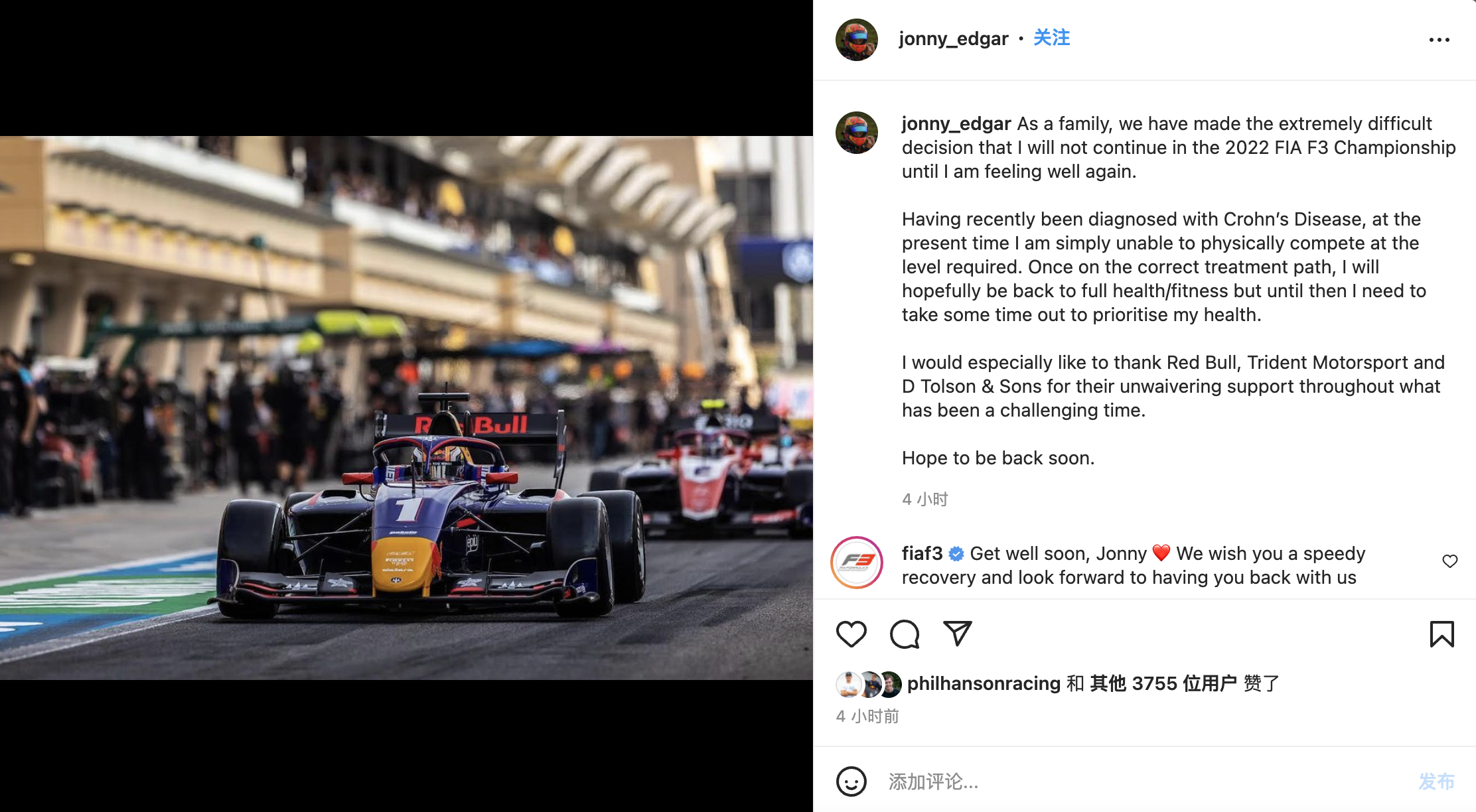Screen dimensions: 1476x812
Task: Open fiaf3 F3 logo avatar
Action: 857,563
